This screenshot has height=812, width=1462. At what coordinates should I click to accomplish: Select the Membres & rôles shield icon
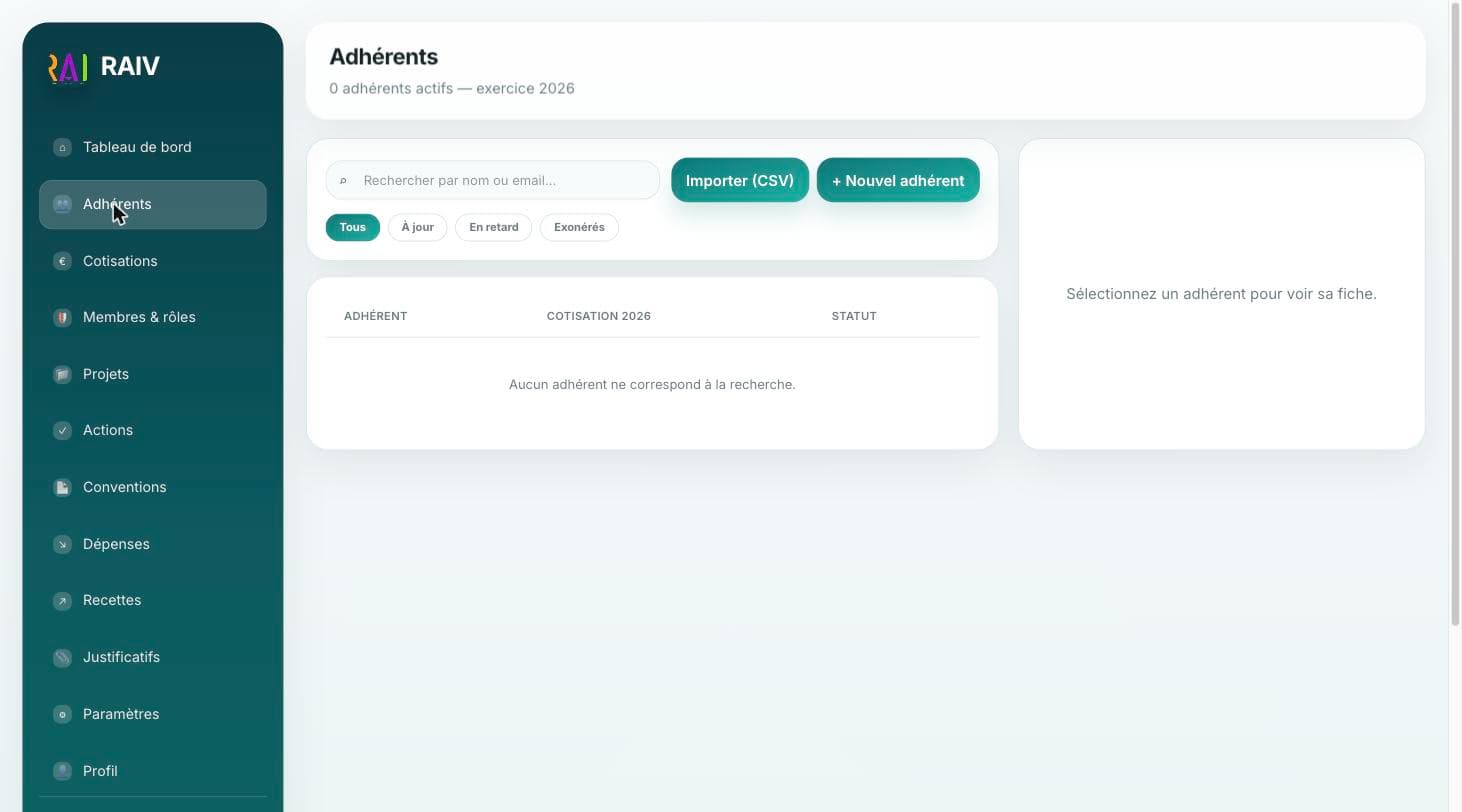(62, 317)
